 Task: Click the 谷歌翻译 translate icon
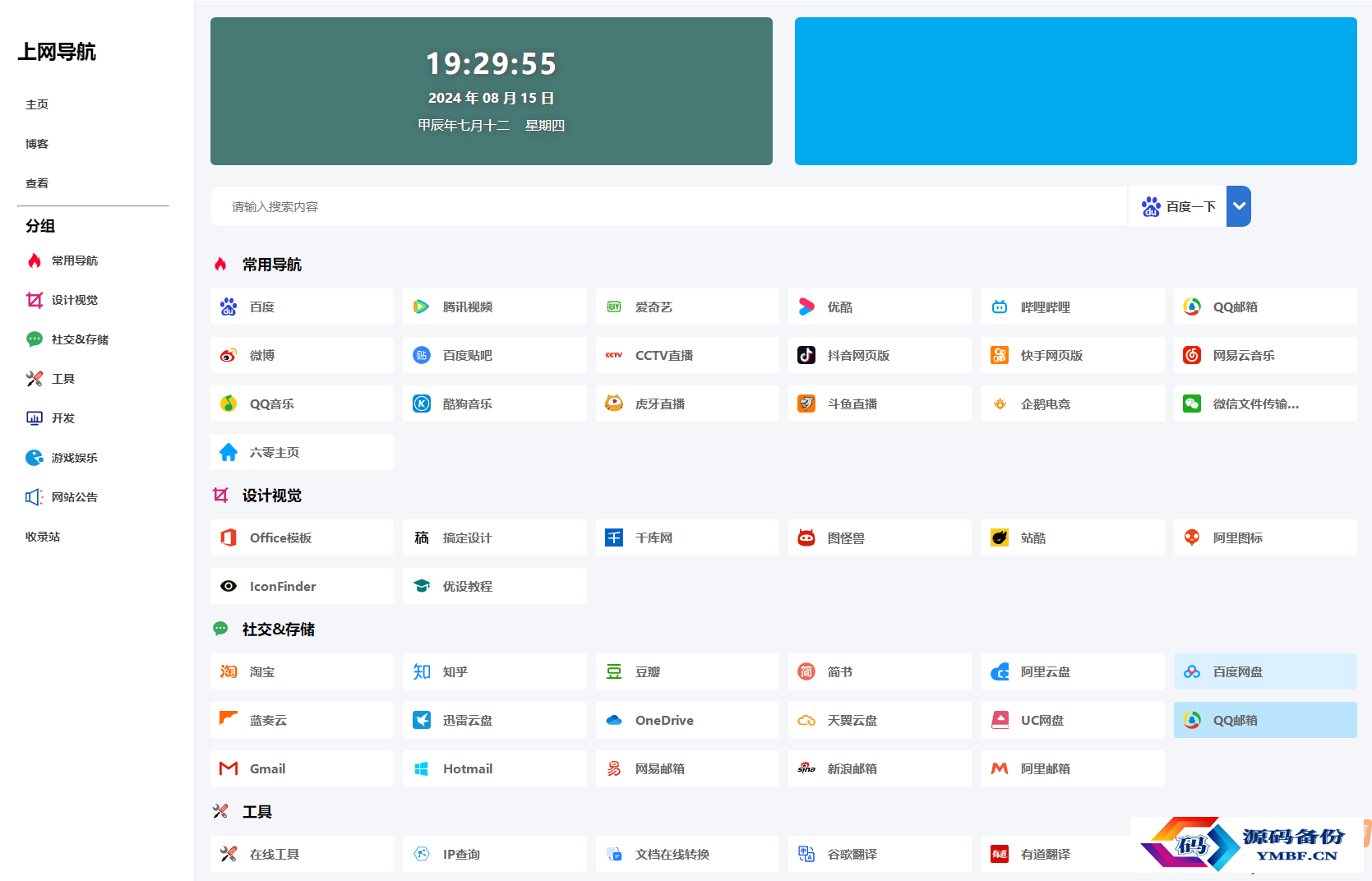tap(806, 854)
